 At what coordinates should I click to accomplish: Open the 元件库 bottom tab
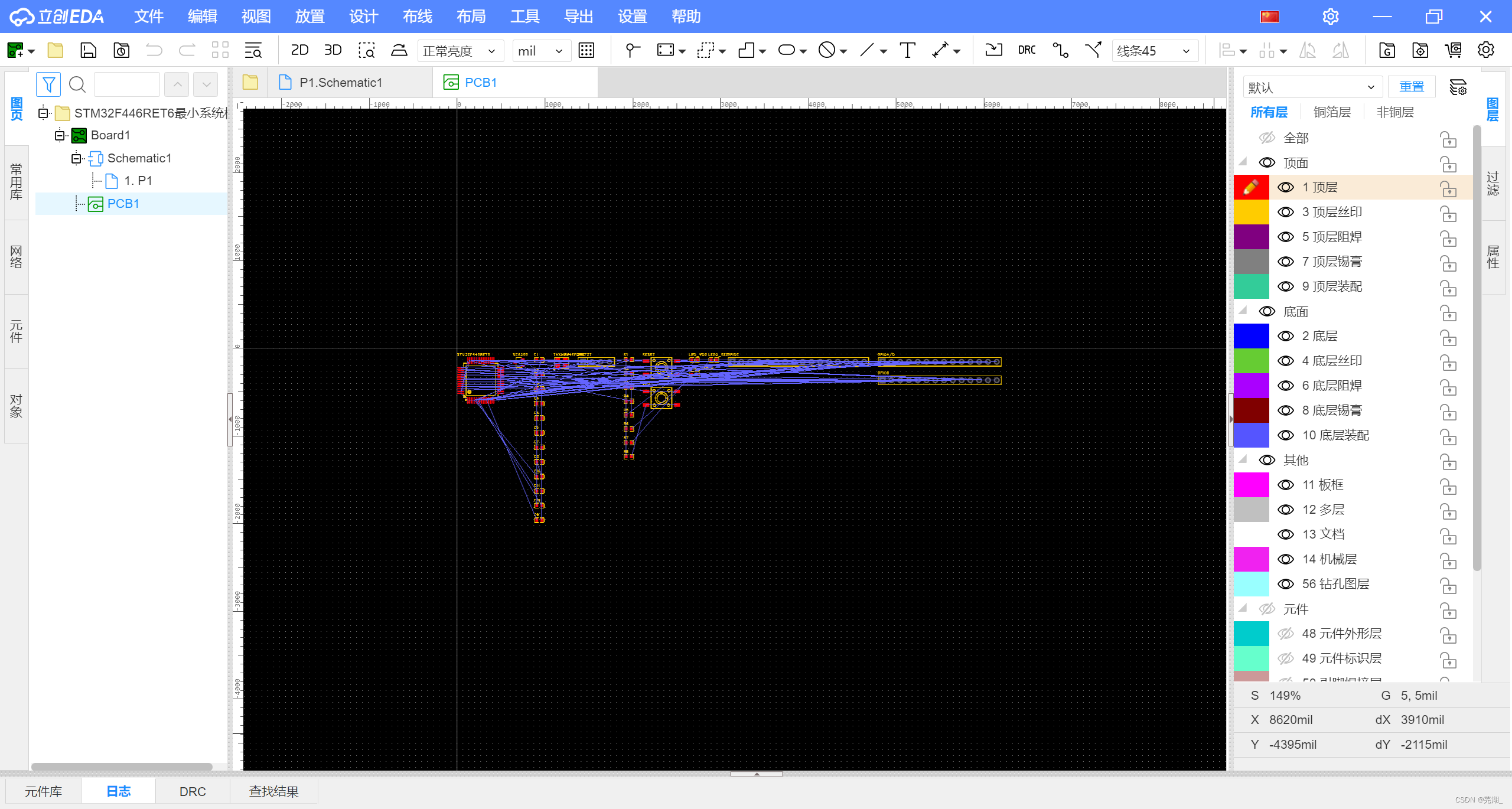[x=43, y=791]
